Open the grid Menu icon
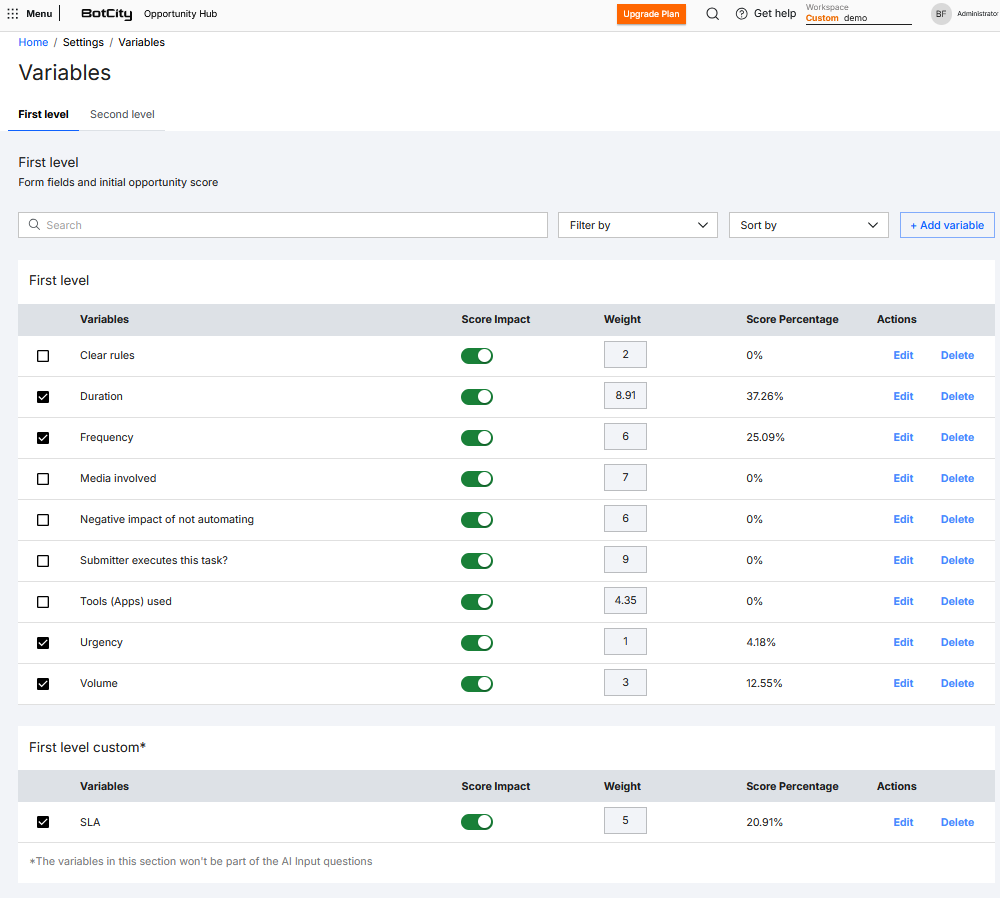This screenshot has width=1000, height=898. 13,14
